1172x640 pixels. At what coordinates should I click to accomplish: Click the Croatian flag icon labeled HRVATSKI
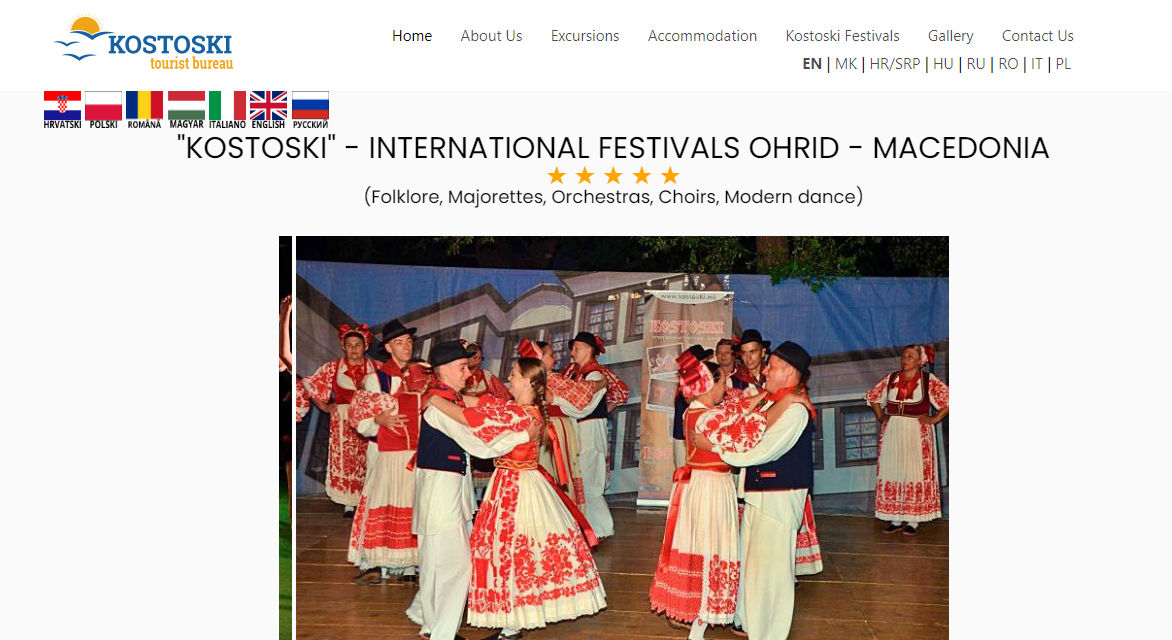62,110
